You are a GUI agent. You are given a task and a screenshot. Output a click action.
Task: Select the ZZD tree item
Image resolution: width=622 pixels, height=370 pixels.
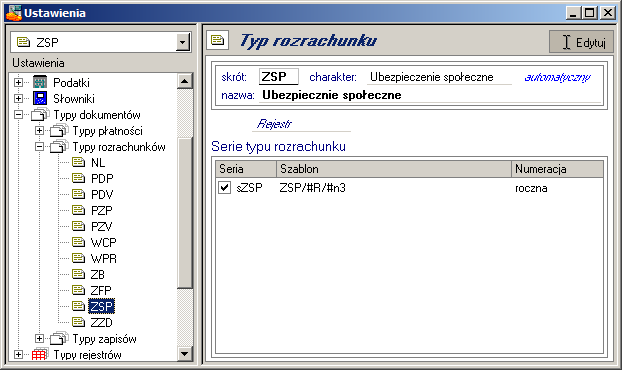point(102,322)
